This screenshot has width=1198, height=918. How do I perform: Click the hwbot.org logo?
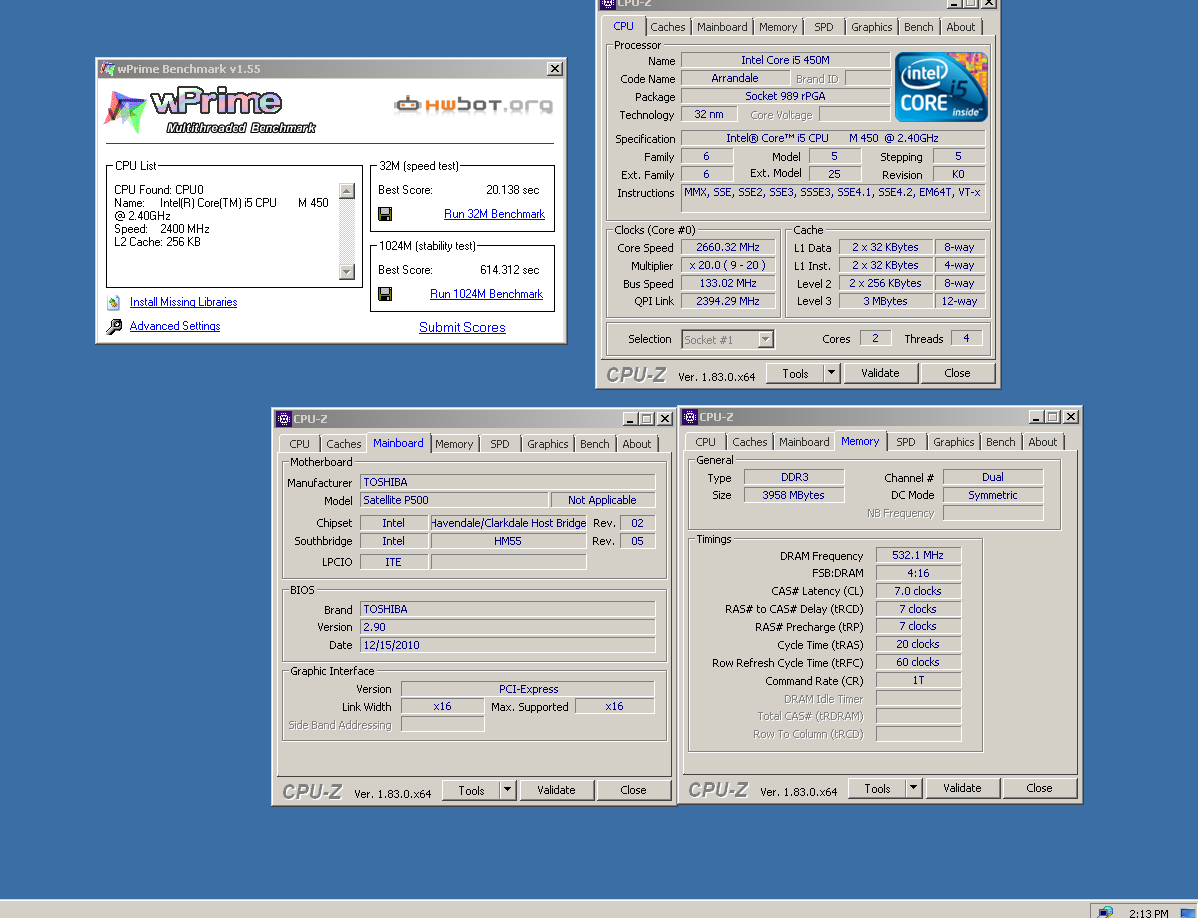tap(474, 105)
